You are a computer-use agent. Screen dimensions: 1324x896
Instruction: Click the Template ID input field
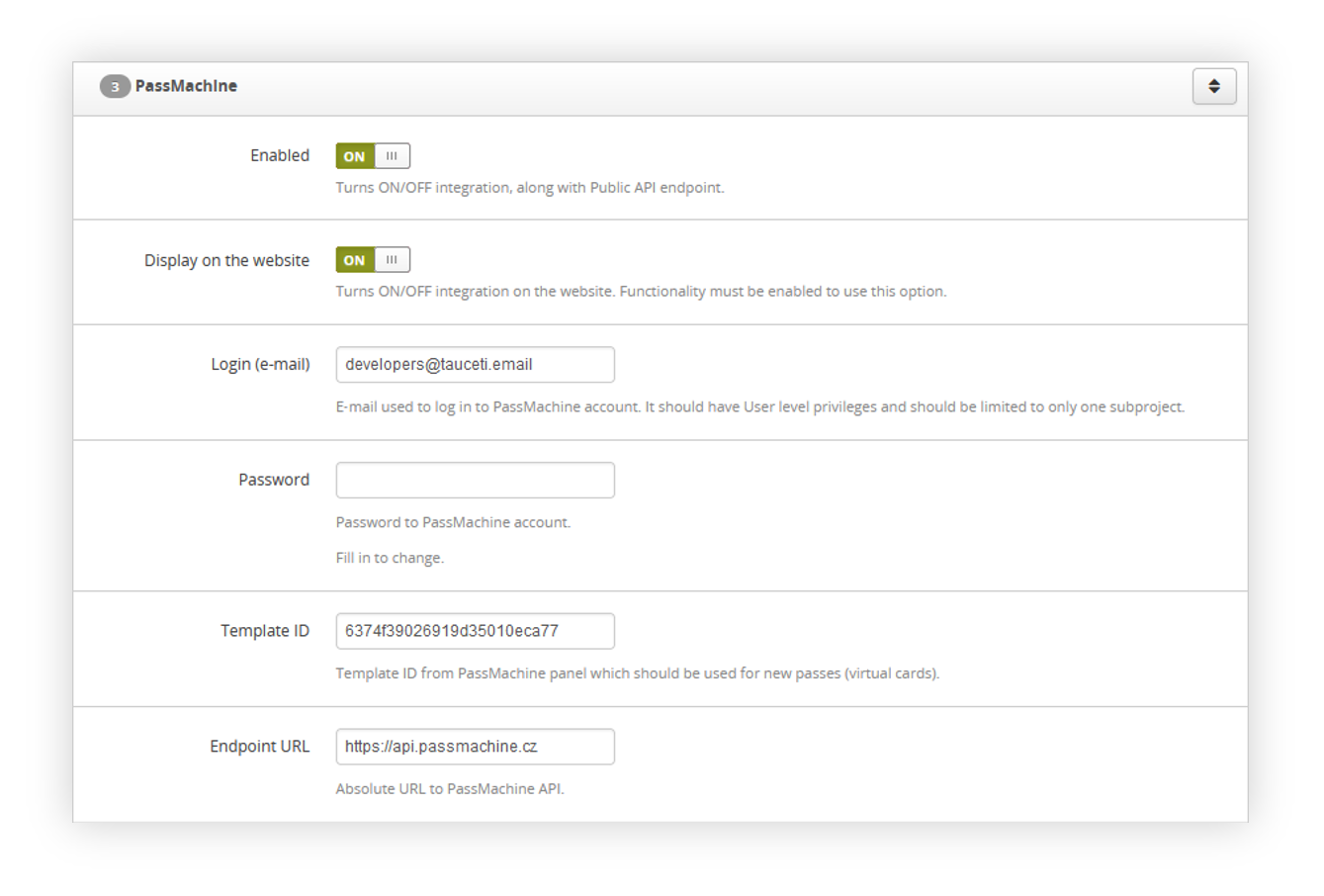tap(475, 631)
